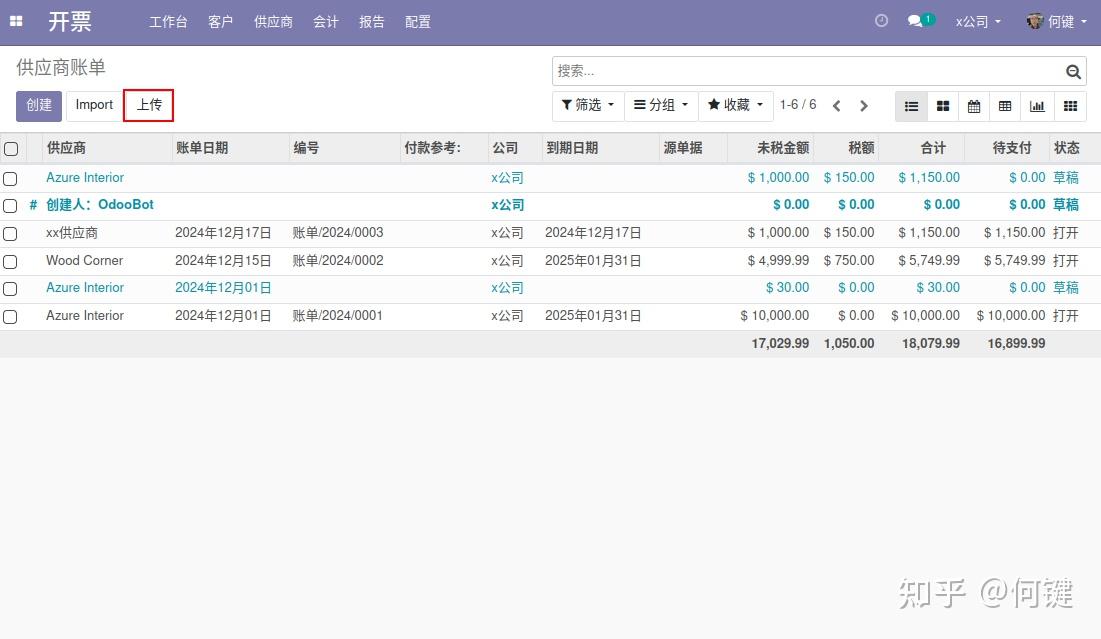
Task: Open the apps grid menu icon
Action: tap(15, 21)
